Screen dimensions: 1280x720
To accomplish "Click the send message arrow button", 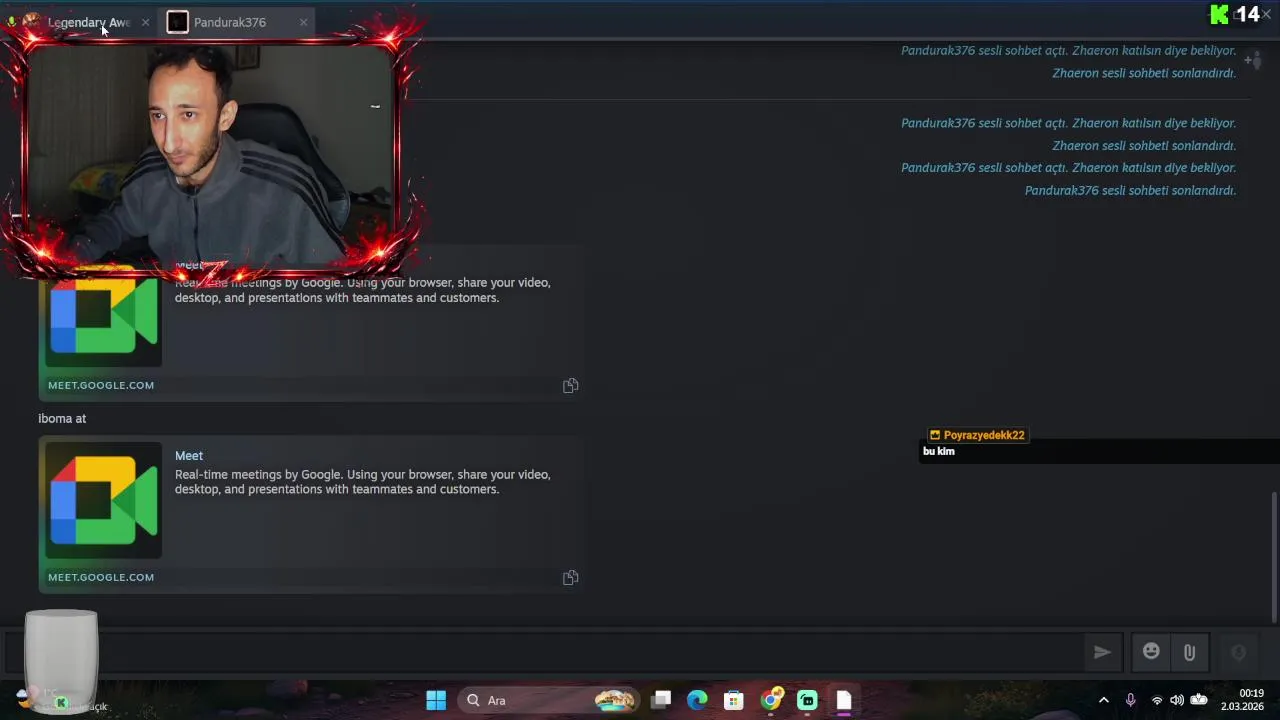I will tap(1102, 652).
